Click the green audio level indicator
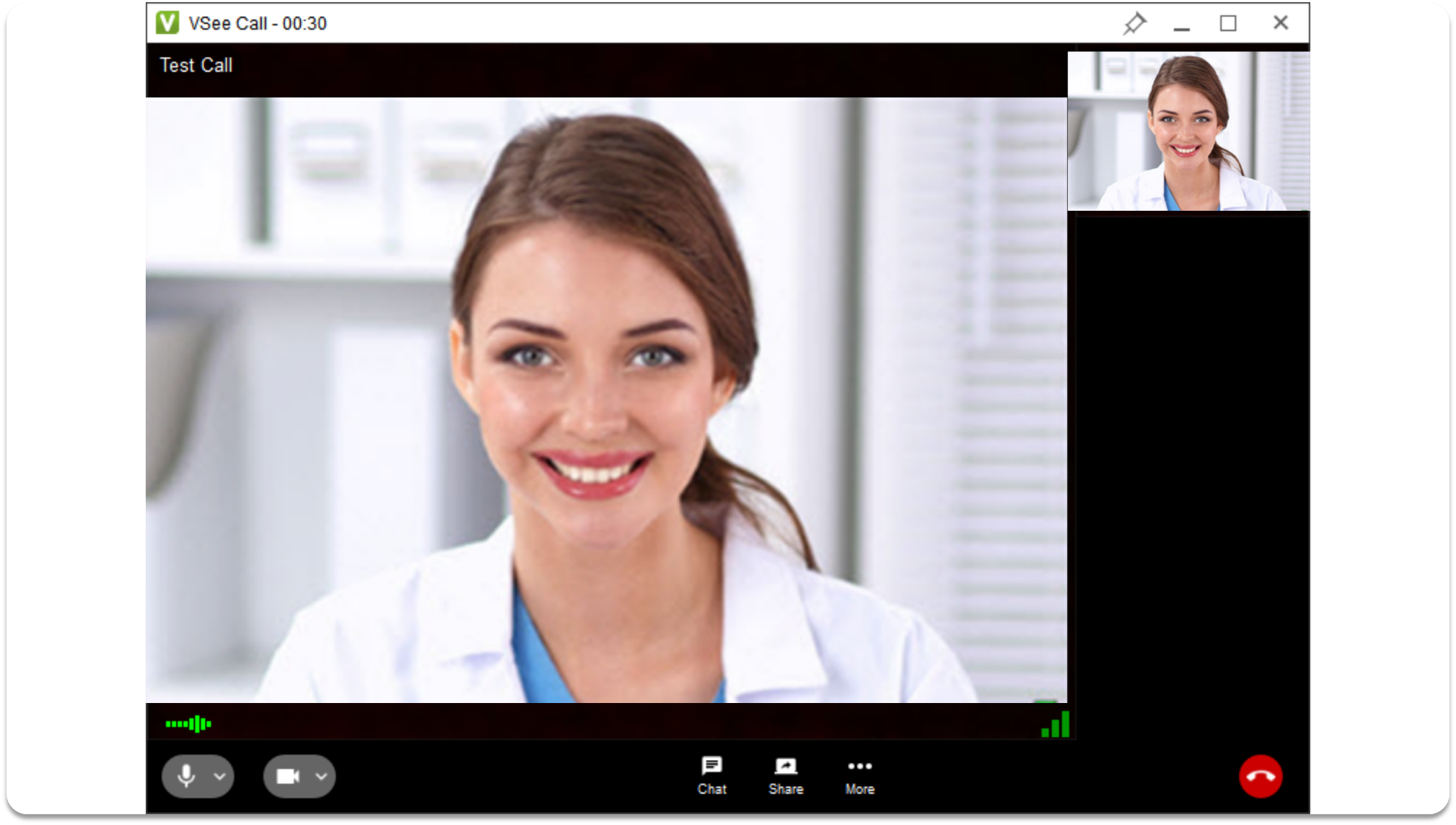Screen dimensions: 1456x825 pyautogui.click(x=188, y=723)
